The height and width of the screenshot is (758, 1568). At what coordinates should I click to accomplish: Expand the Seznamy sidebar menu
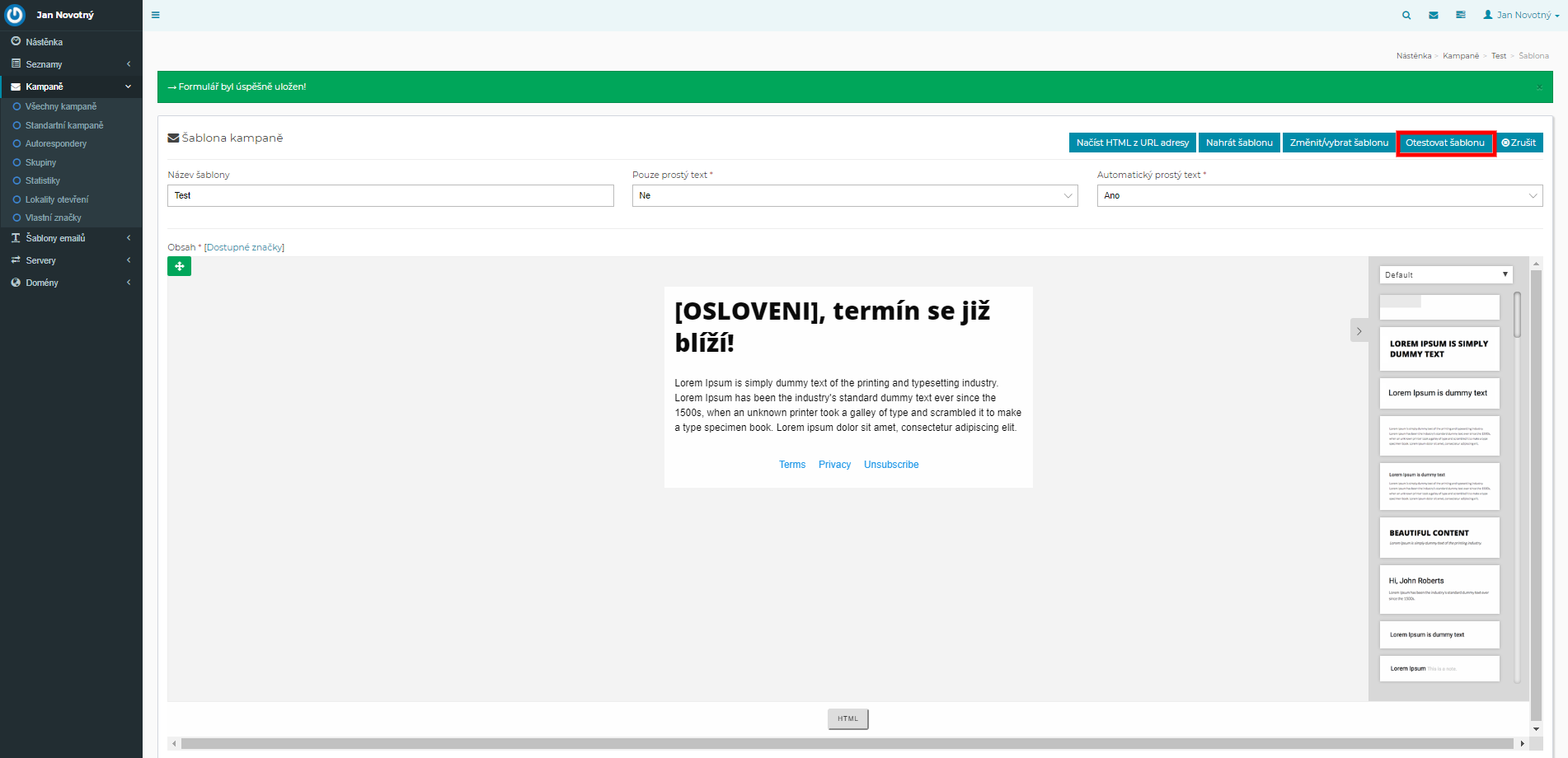click(71, 64)
